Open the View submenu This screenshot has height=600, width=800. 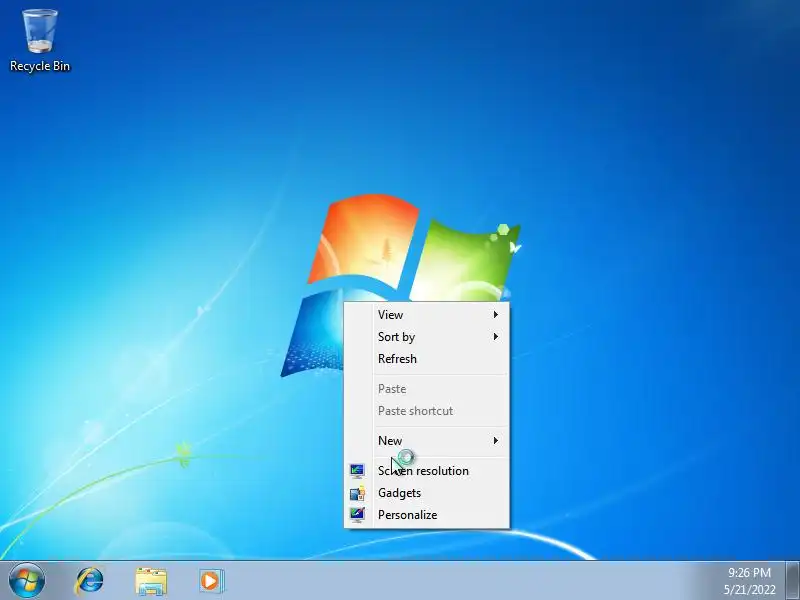pyautogui.click(x=427, y=315)
